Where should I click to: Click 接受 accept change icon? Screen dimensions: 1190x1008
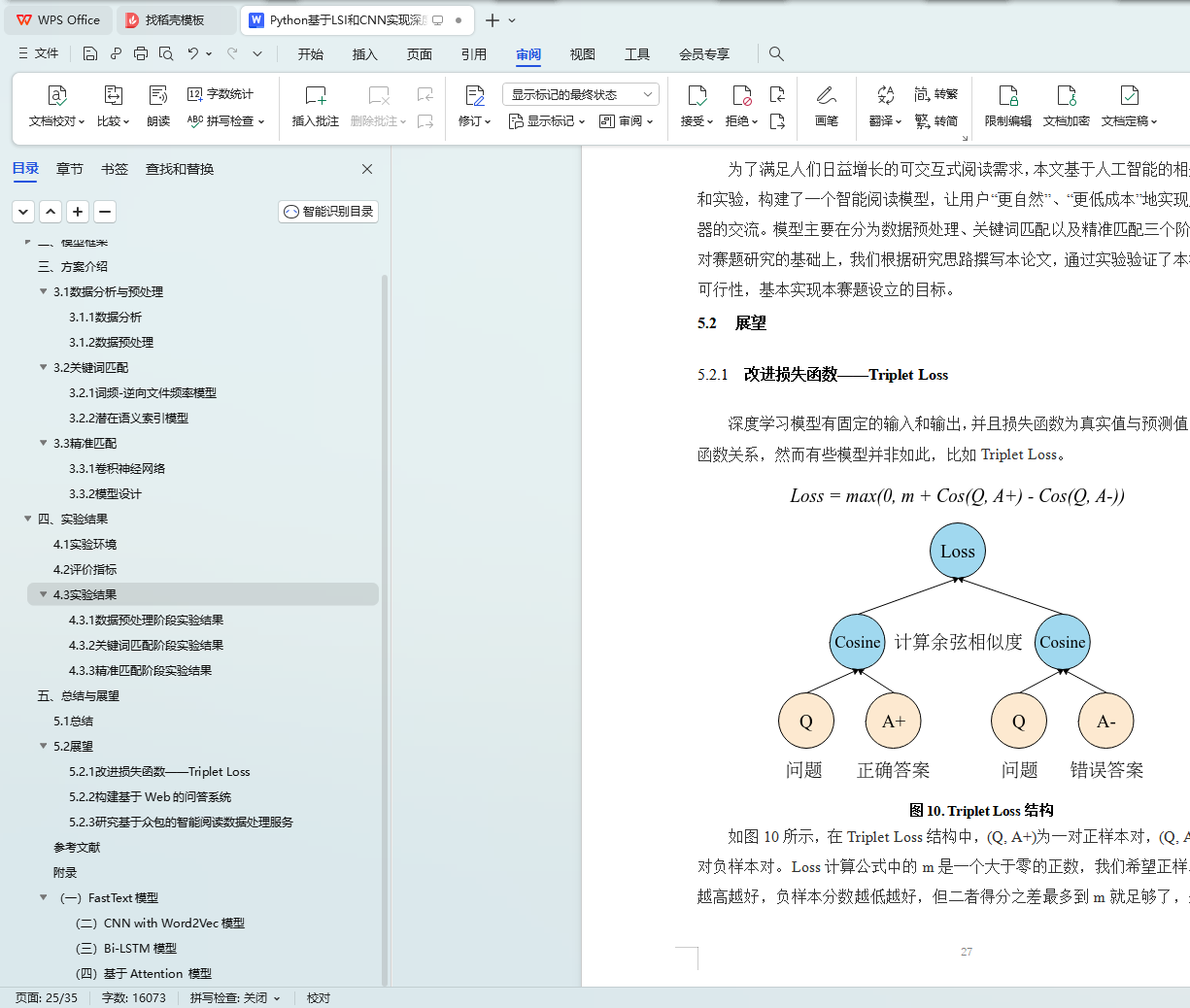(697, 95)
